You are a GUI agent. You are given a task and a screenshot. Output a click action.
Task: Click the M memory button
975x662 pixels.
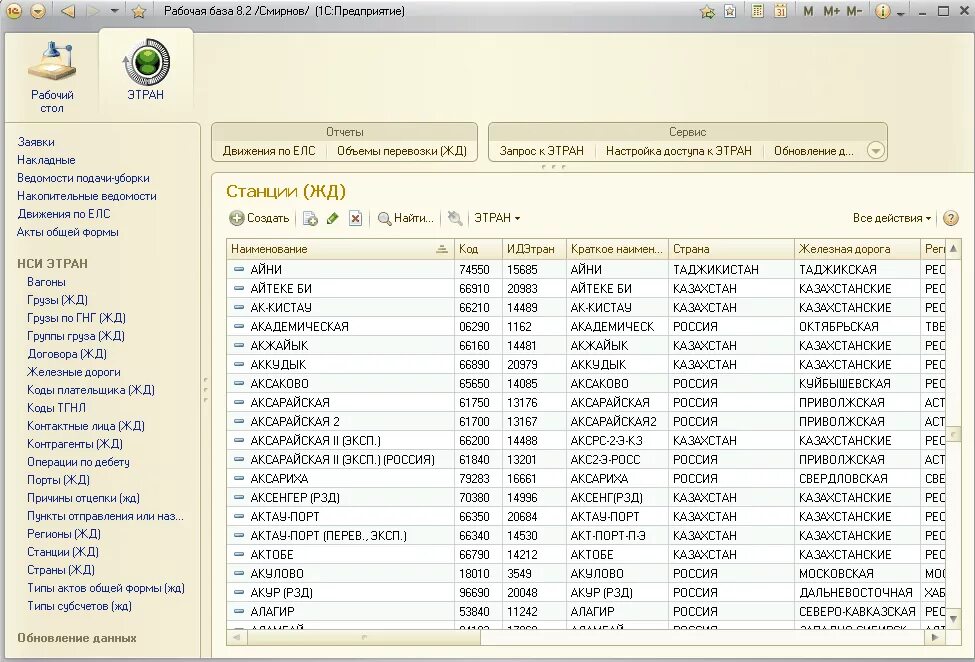pos(808,11)
